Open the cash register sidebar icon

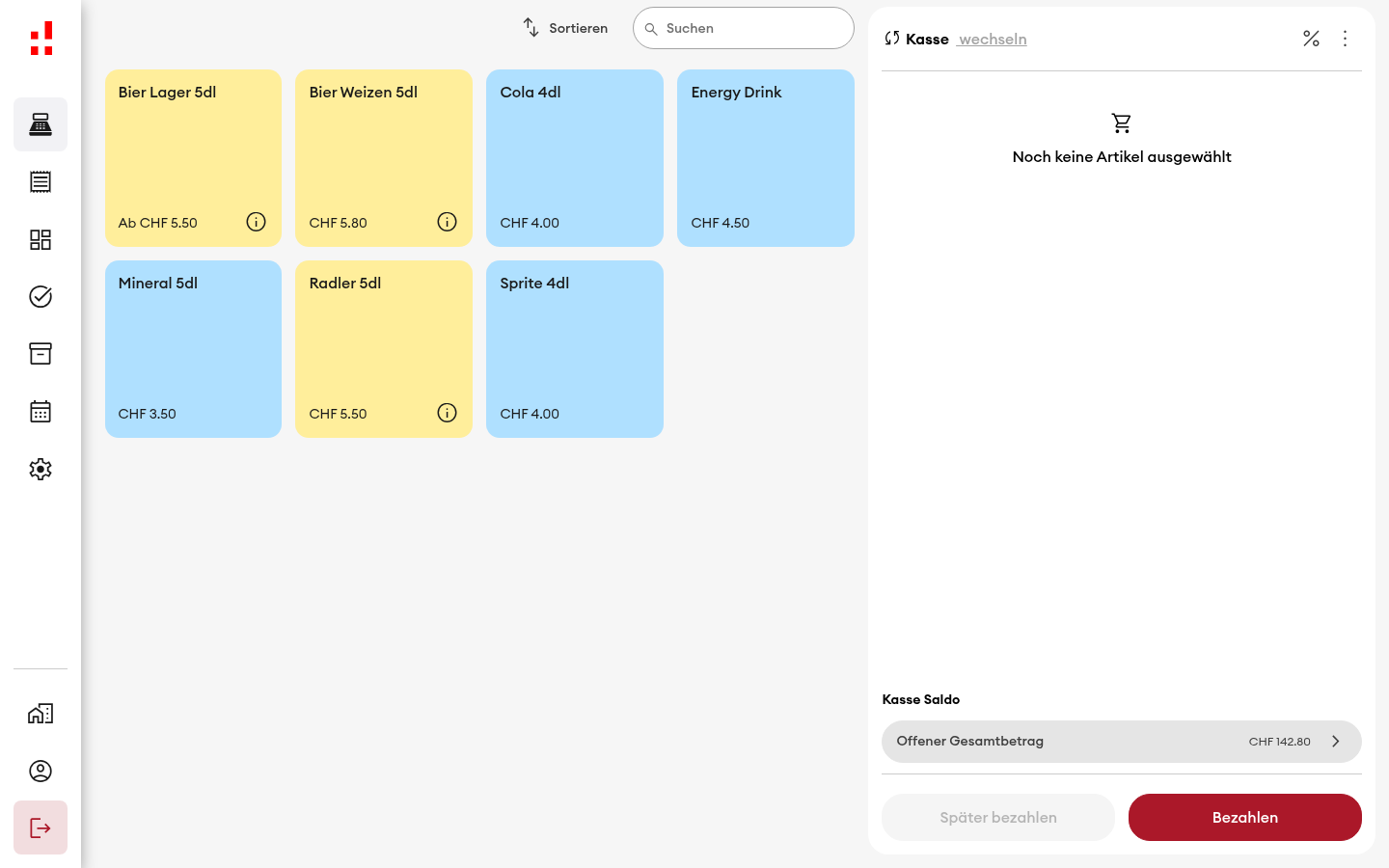pyautogui.click(x=41, y=124)
